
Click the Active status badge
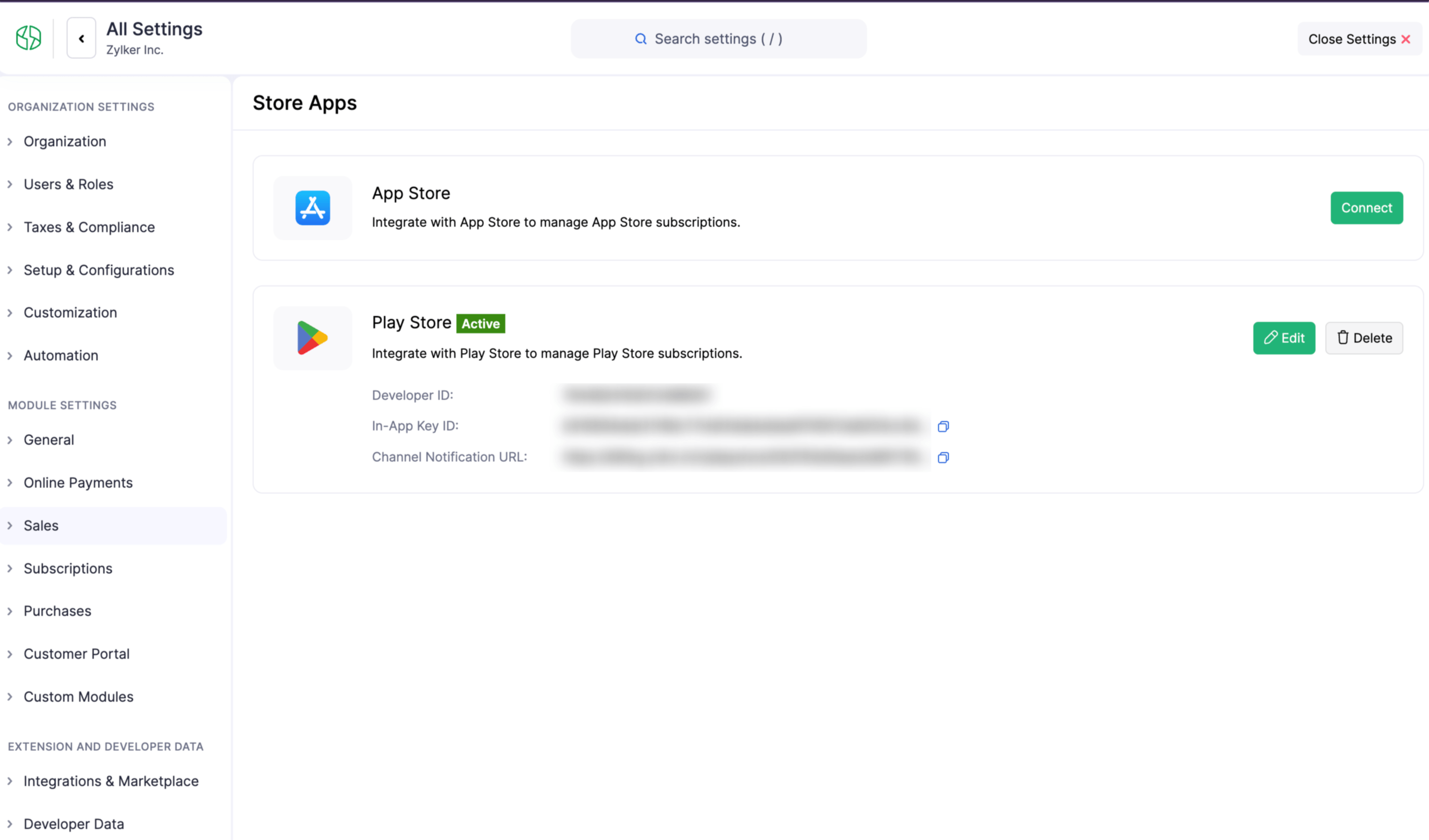coord(480,324)
